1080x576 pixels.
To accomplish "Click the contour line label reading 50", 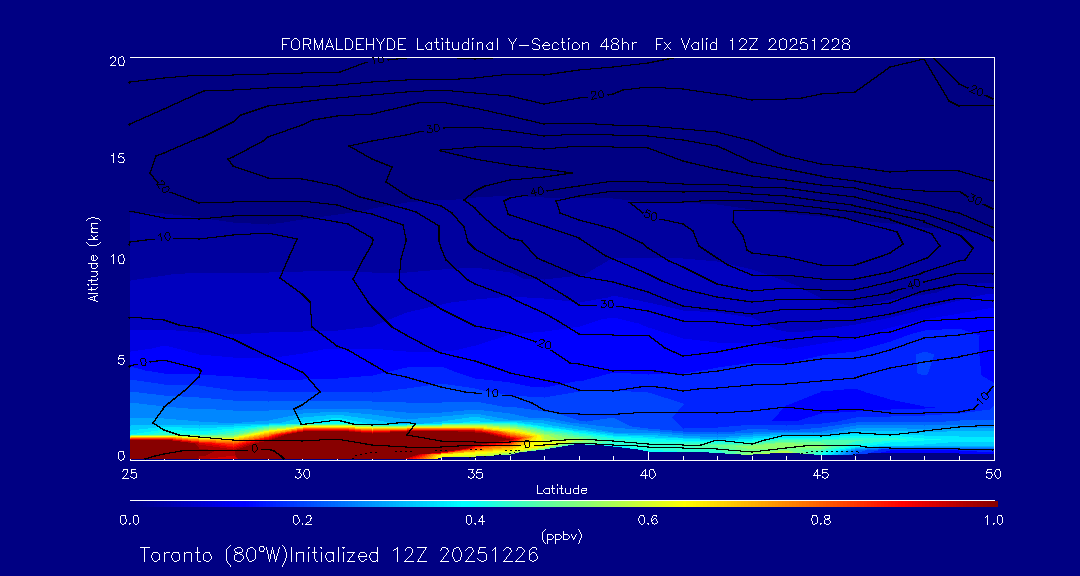I will (x=650, y=216).
